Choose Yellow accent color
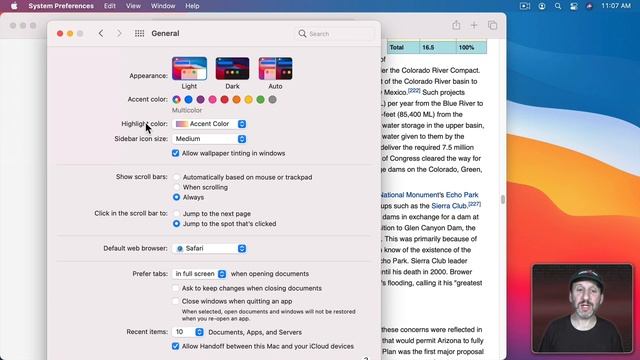This screenshot has height=360, width=640. pyautogui.click(x=249, y=99)
